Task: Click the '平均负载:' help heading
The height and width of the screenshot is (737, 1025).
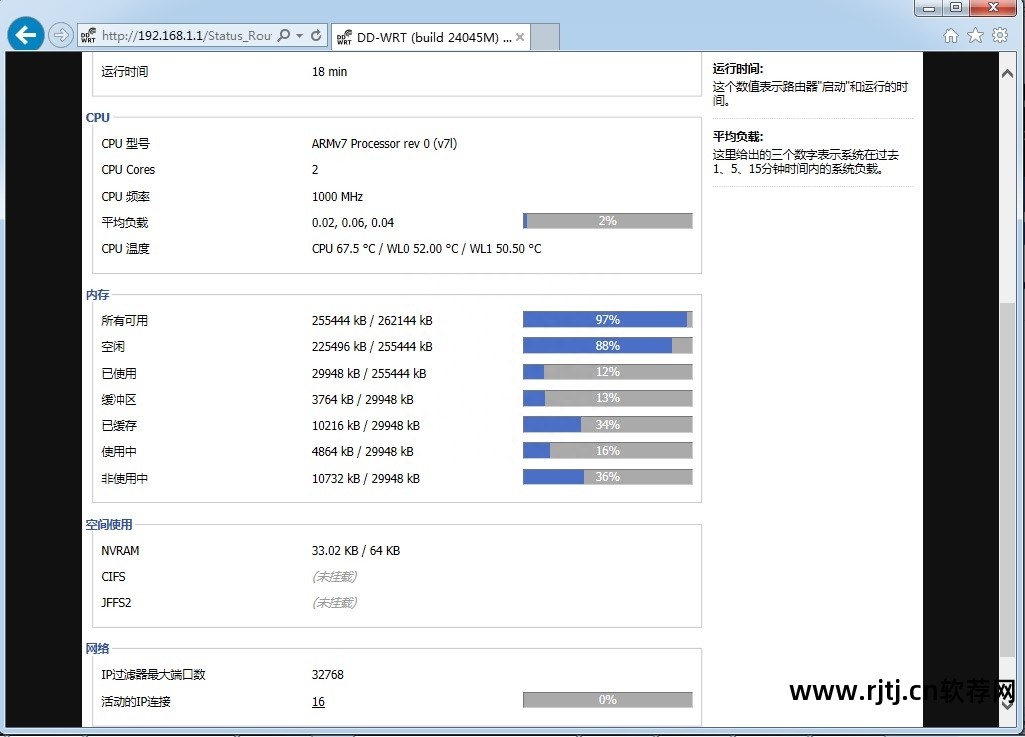Action: coord(738,137)
